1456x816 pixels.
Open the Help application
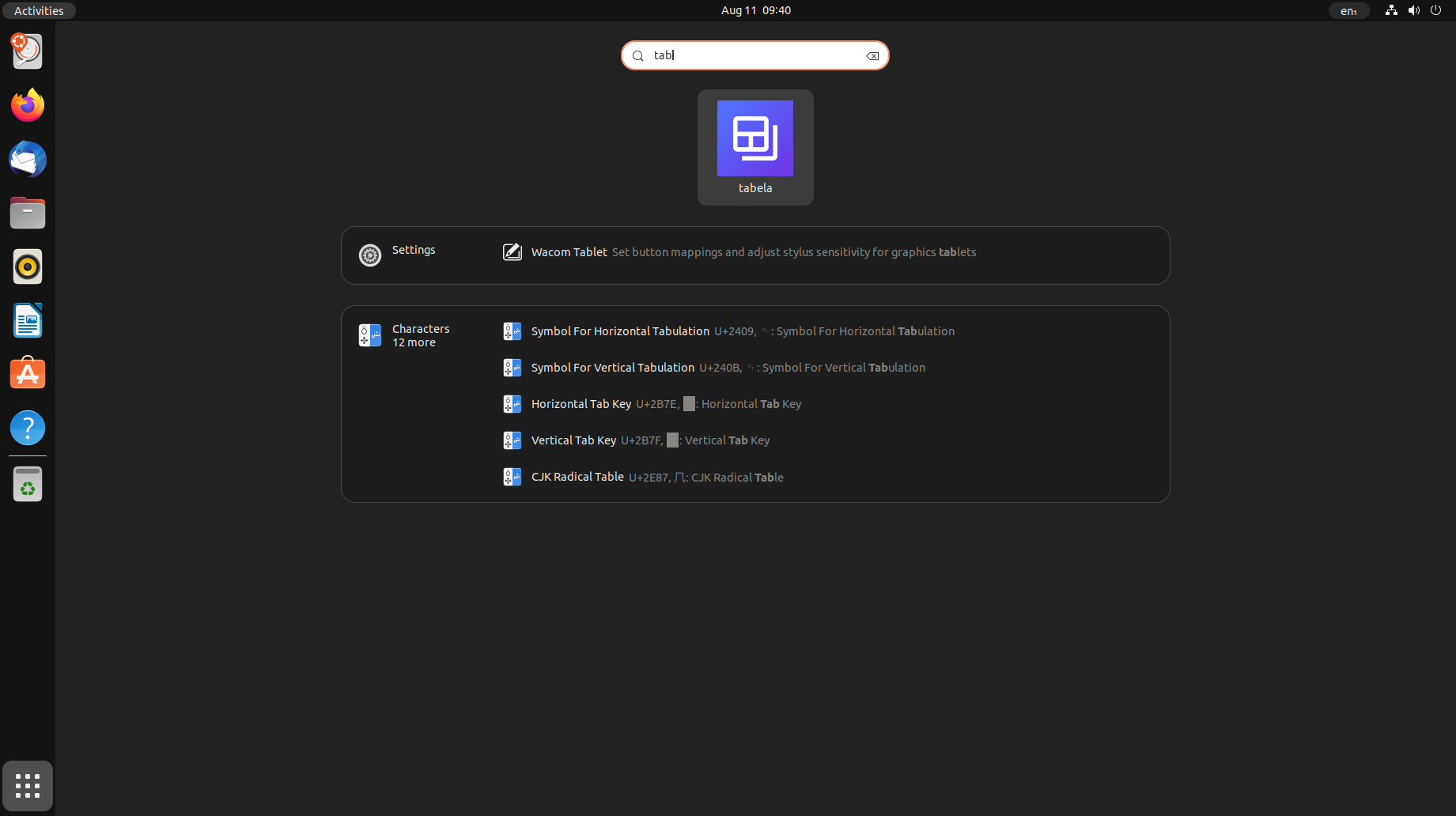pos(27,428)
